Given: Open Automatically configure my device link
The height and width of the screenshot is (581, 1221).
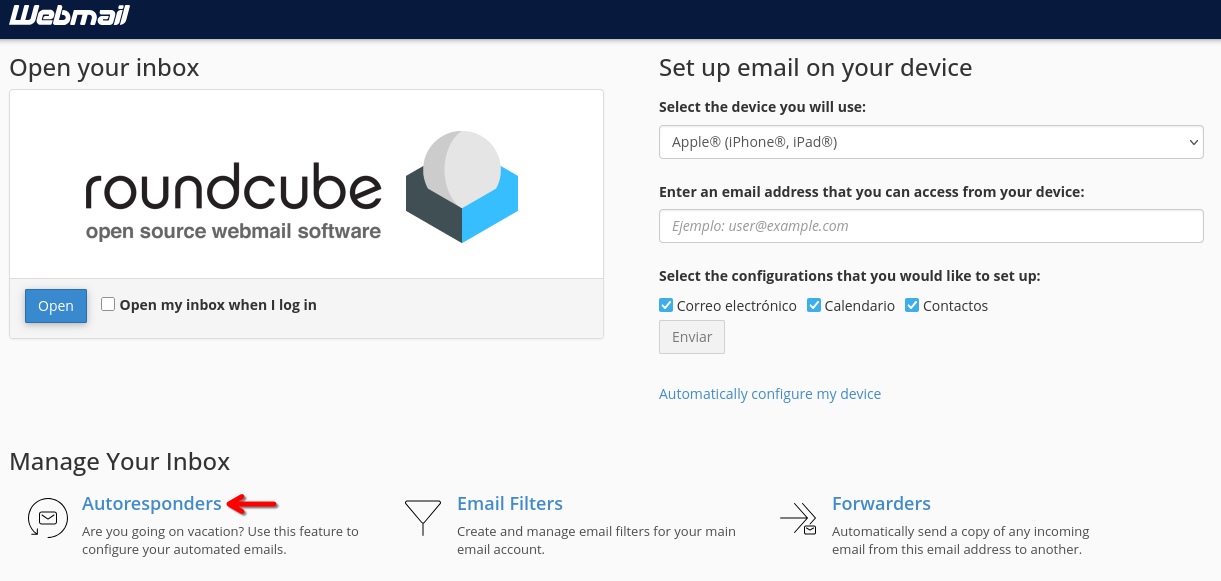Looking at the screenshot, I should coord(770,394).
